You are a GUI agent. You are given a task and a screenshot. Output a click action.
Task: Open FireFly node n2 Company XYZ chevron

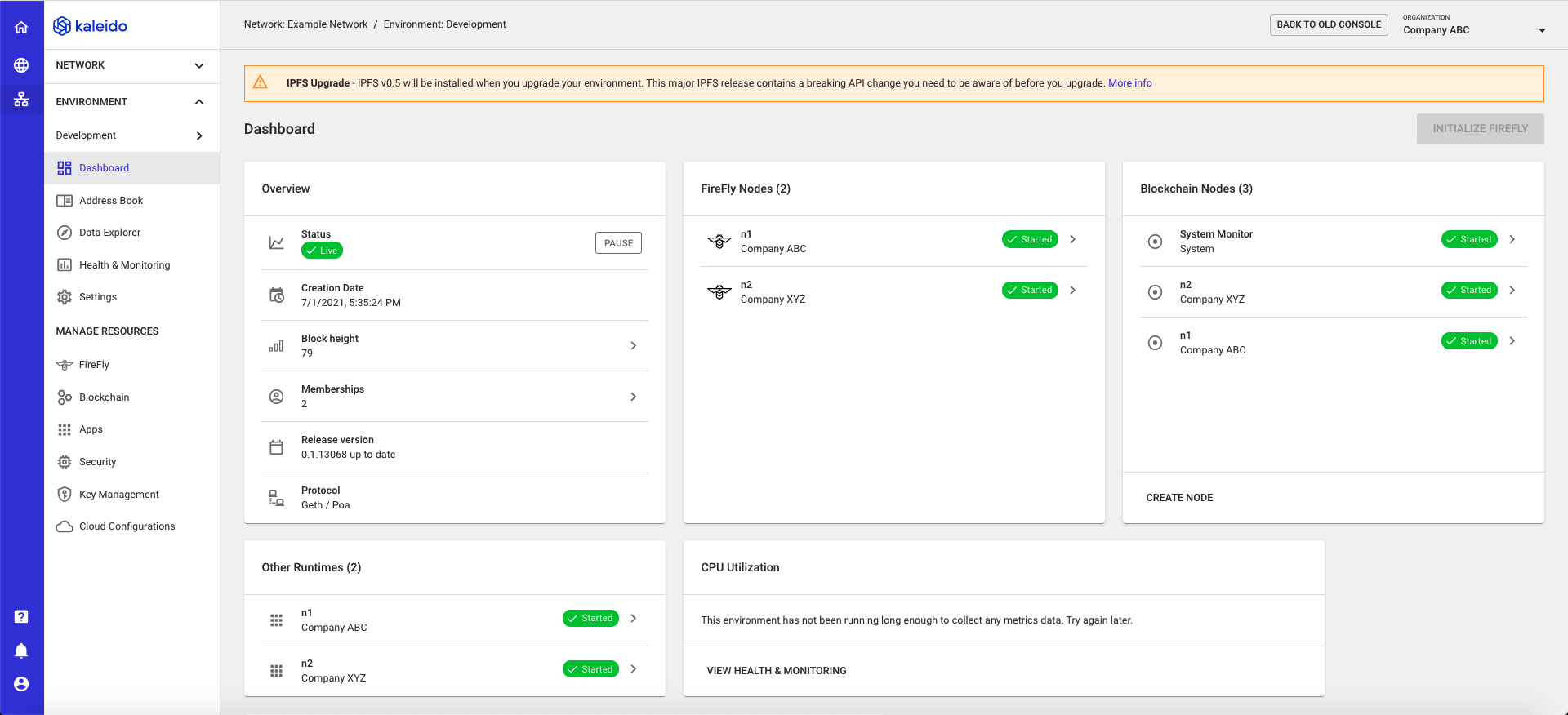(x=1073, y=290)
